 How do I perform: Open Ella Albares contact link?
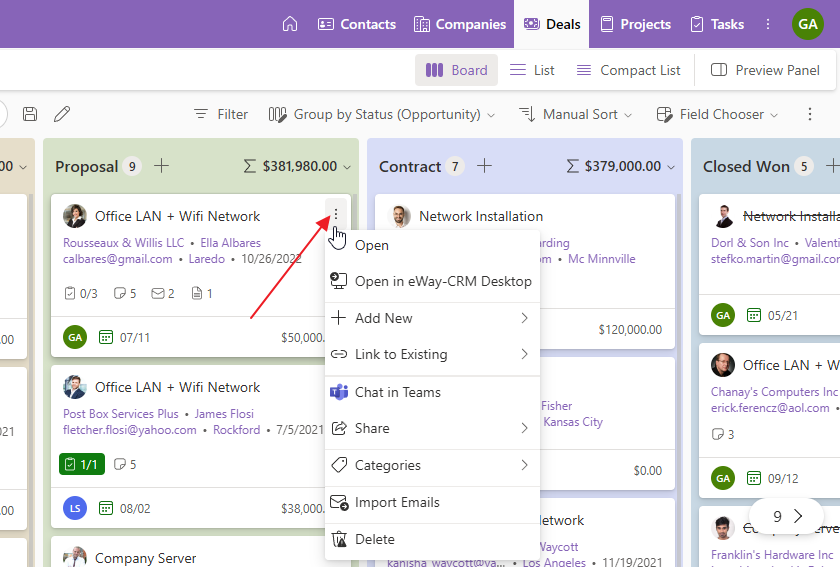(230, 243)
